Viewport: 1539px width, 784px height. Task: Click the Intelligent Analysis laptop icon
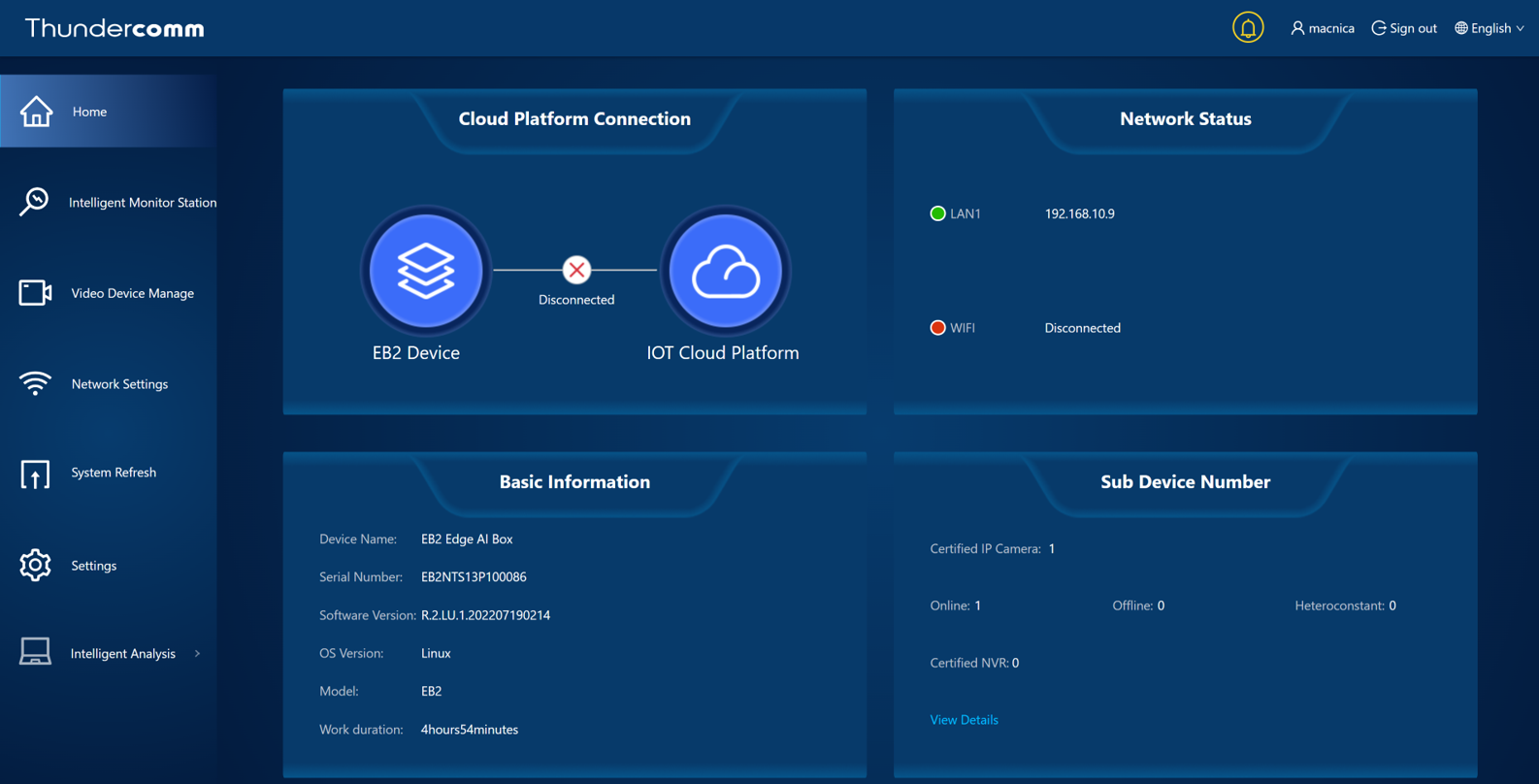35,652
